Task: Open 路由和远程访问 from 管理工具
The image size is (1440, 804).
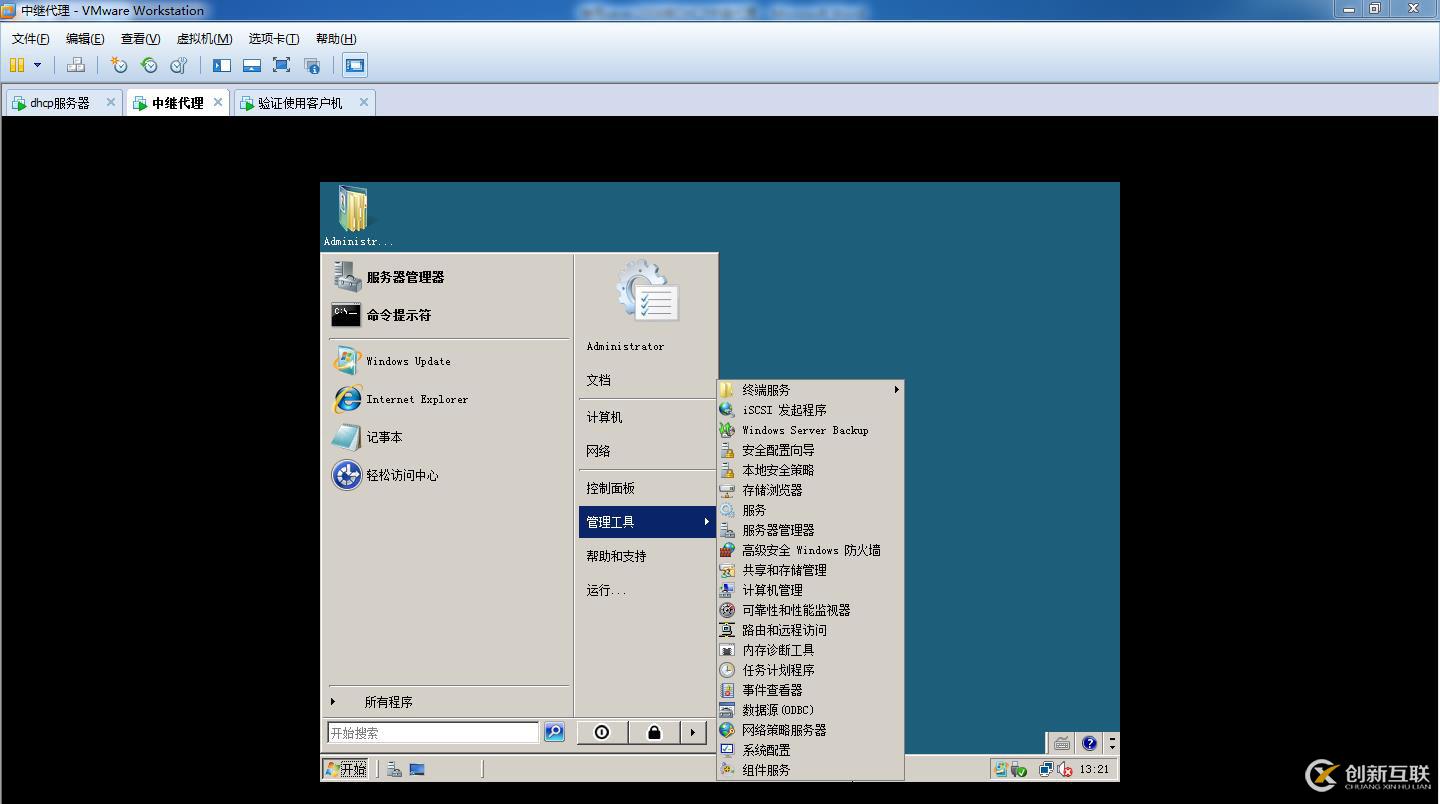Action: click(810, 630)
